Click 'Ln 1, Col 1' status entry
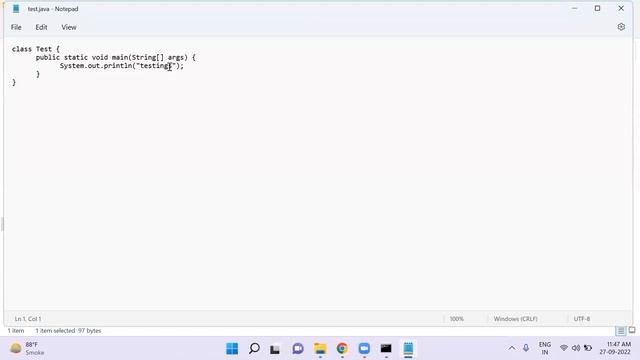Image resolution: width=640 pixels, height=360 pixels. (28, 319)
